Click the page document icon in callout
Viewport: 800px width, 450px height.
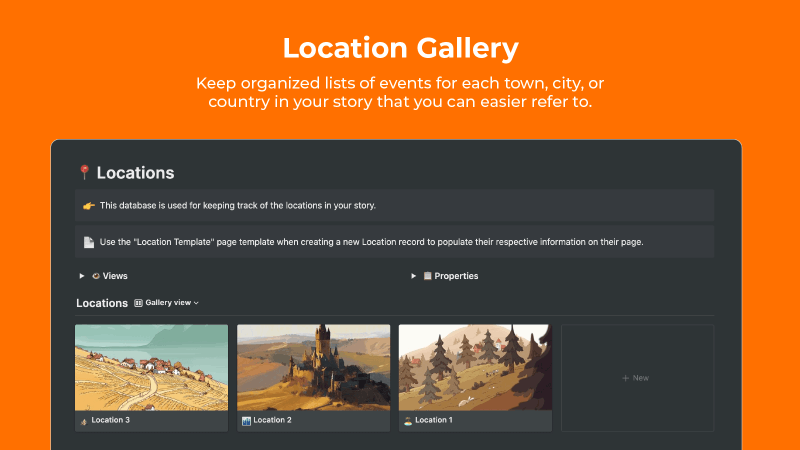click(x=88, y=242)
